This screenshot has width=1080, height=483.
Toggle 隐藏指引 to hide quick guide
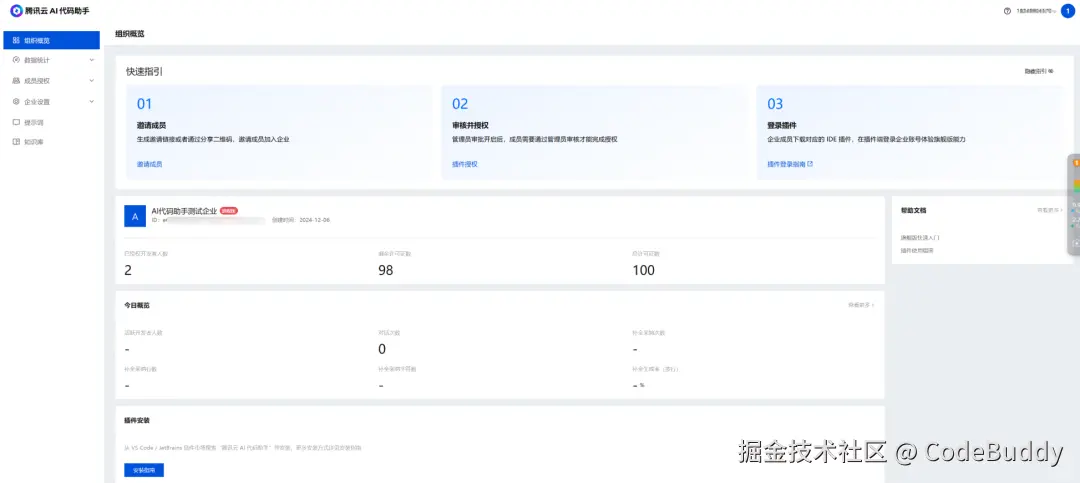point(1039,71)
